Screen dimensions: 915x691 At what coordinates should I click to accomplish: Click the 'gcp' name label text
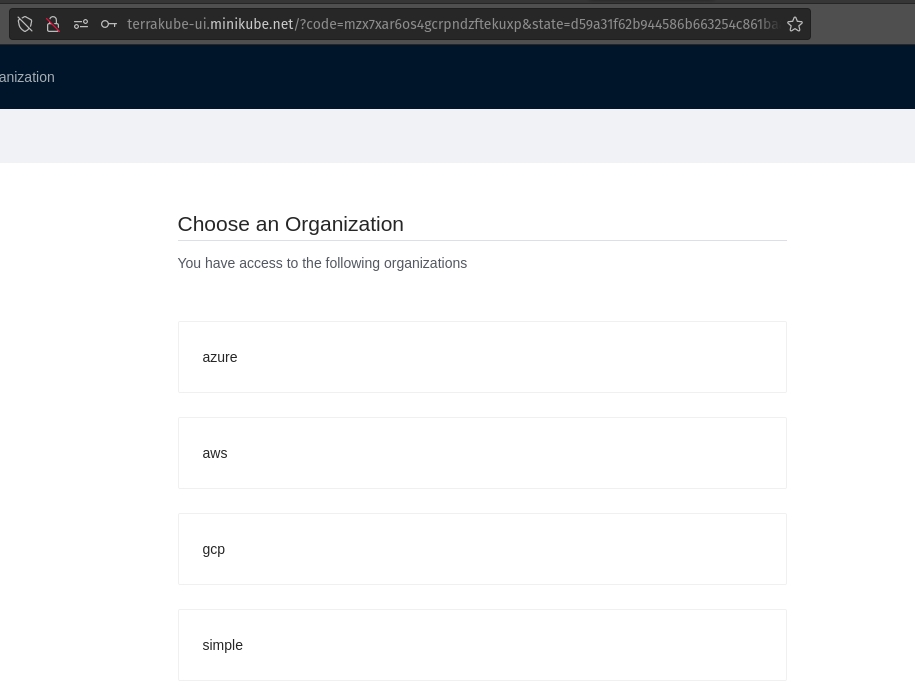(214, 549)
